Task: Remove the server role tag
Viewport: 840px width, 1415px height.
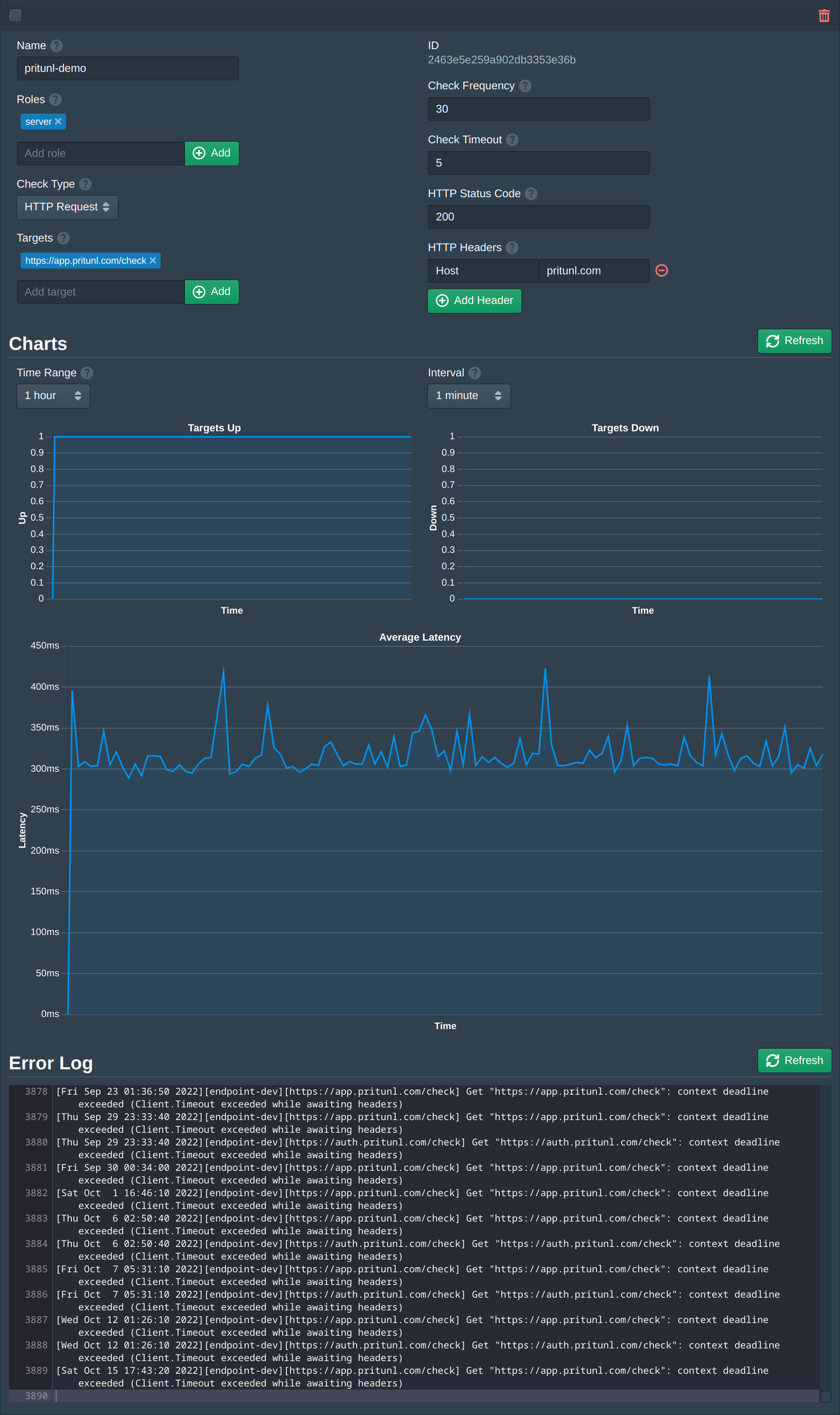Action: point(58,122)
